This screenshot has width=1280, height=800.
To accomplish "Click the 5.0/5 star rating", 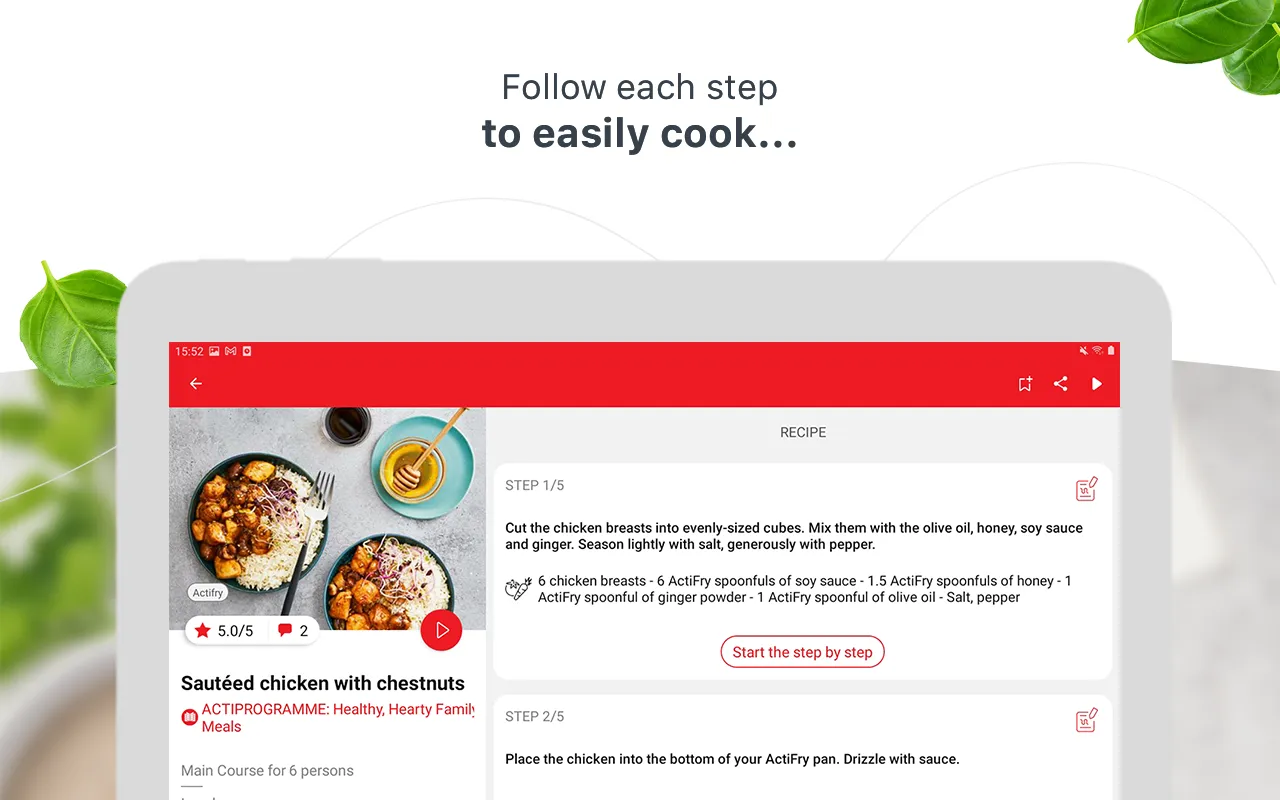I will (225, 631).
